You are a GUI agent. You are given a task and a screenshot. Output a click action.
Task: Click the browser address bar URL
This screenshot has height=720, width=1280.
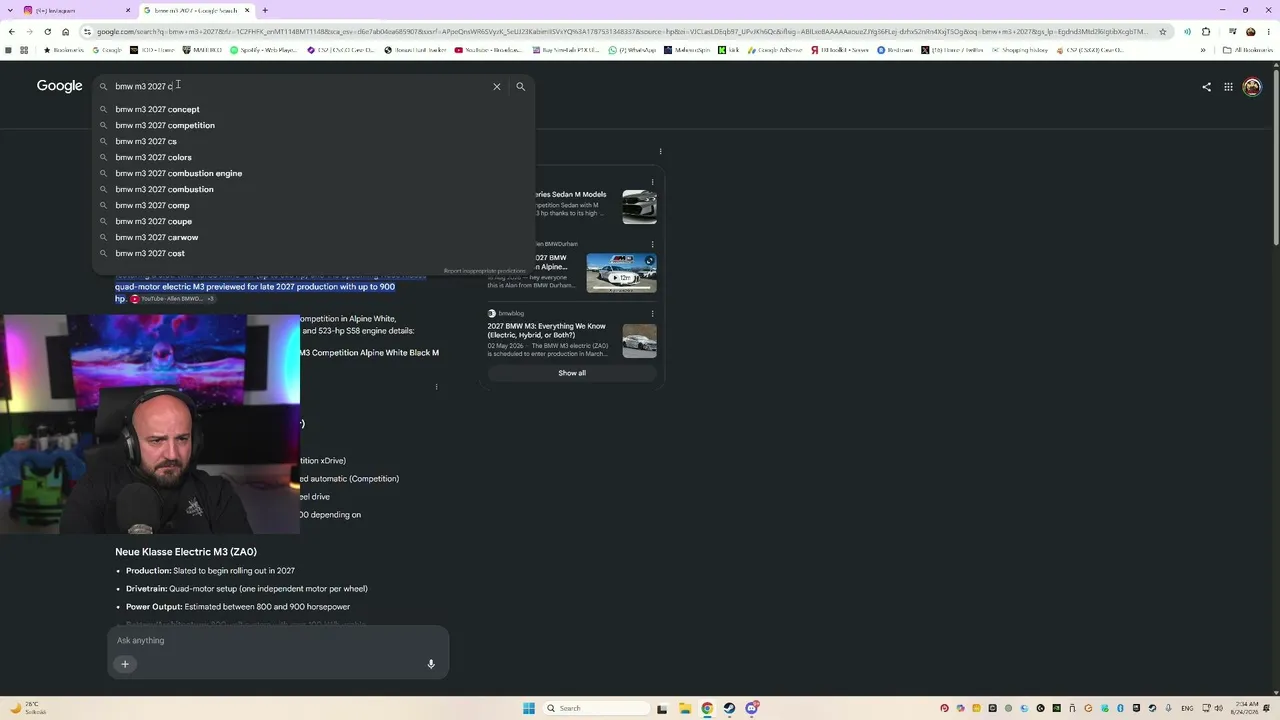click(620, 31)
